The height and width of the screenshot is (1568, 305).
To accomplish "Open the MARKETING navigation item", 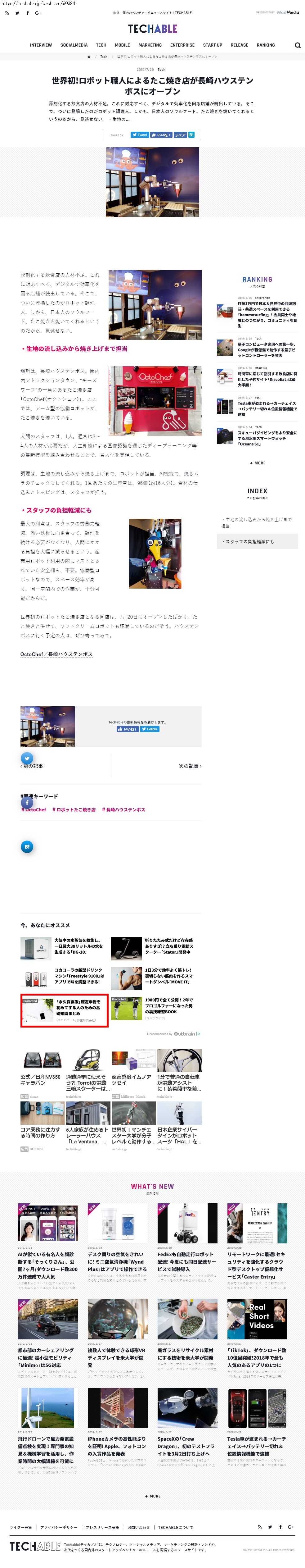I will coord(150,45).
